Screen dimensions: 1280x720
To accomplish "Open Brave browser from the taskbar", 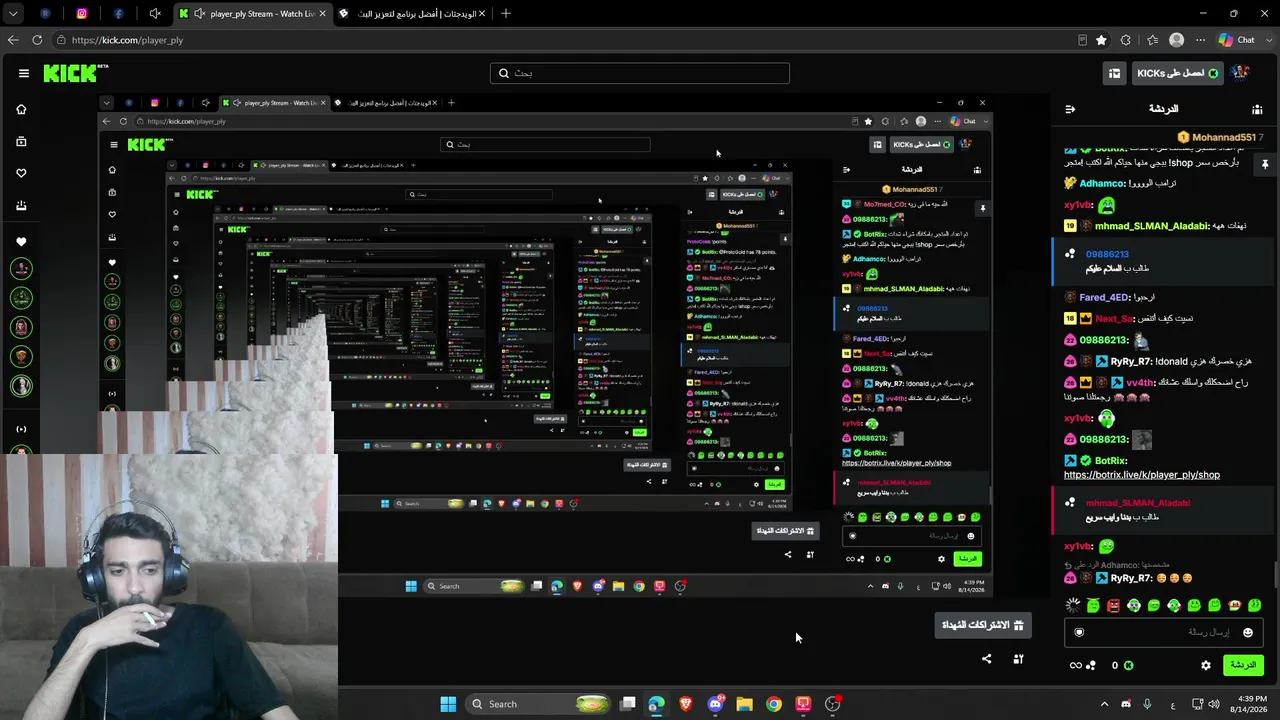I will tap(686, 704).
